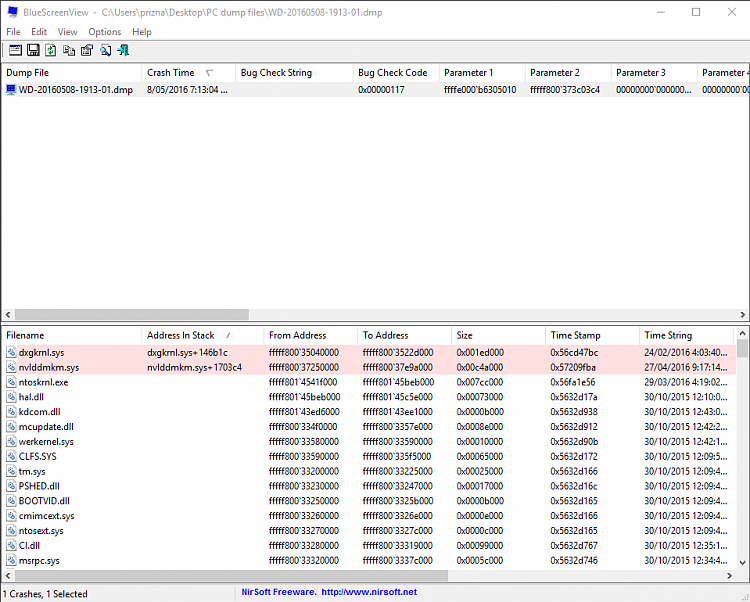Open Properties toolbar icon
The width and height of the screenshot is (750, 602).
[87, 50]
